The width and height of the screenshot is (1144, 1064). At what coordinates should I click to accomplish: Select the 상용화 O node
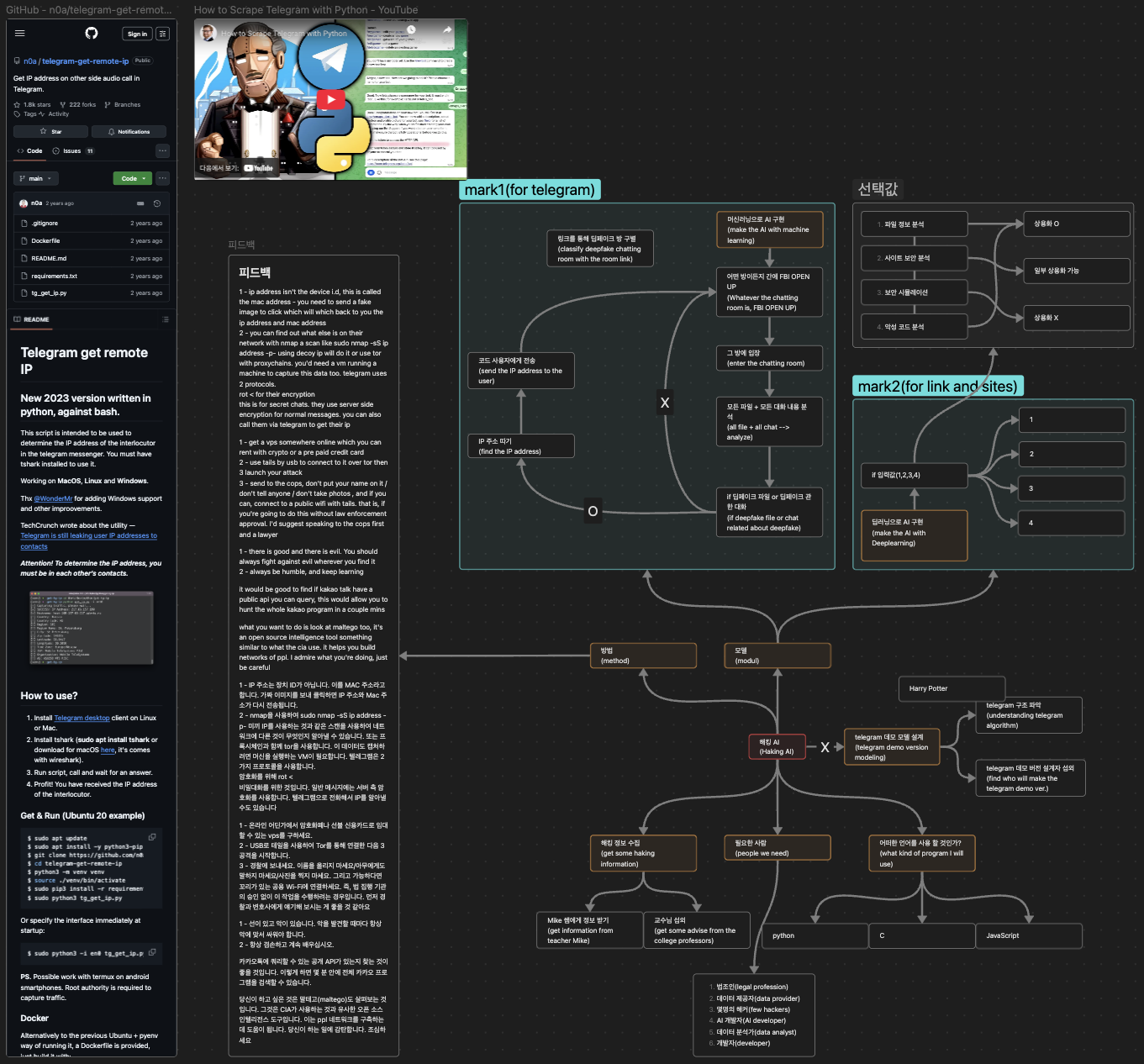(x=1077, y=224)
